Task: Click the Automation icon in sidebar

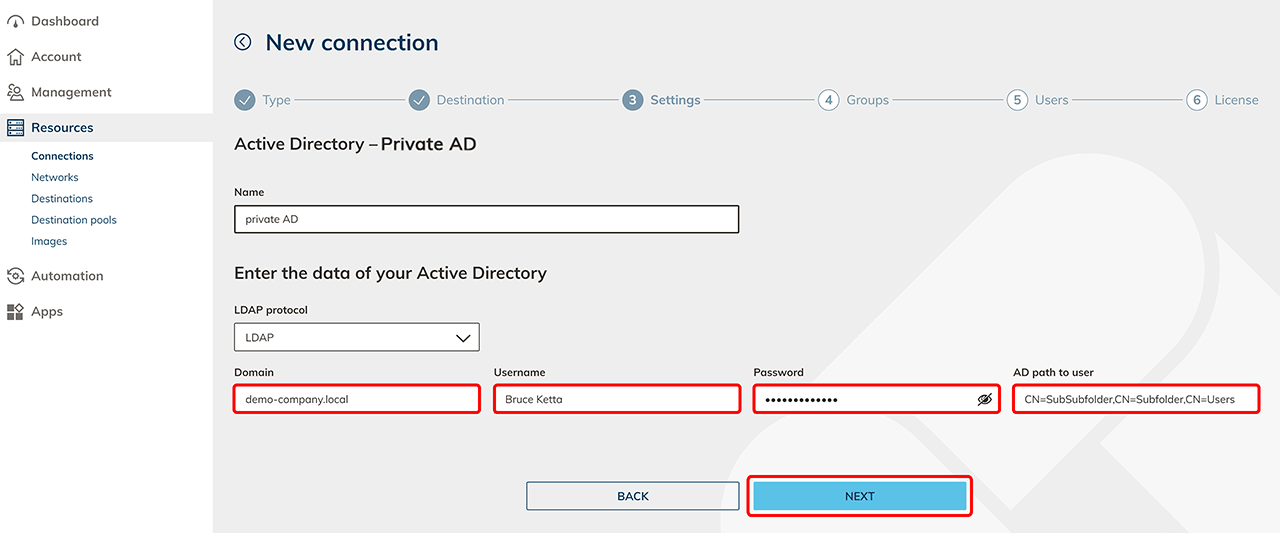Action: point(15,276)
